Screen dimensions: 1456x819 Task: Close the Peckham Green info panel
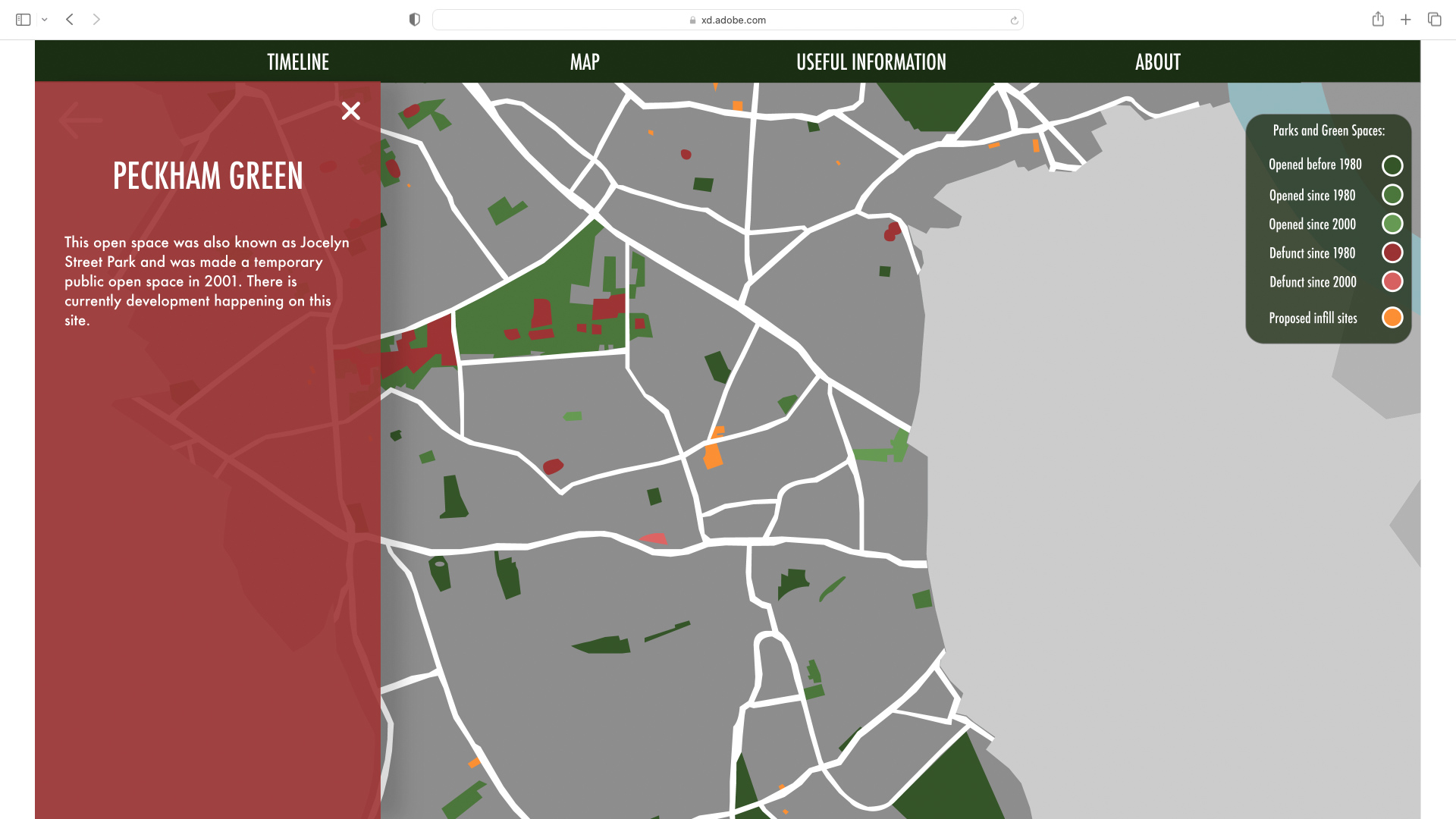[350, 111]
